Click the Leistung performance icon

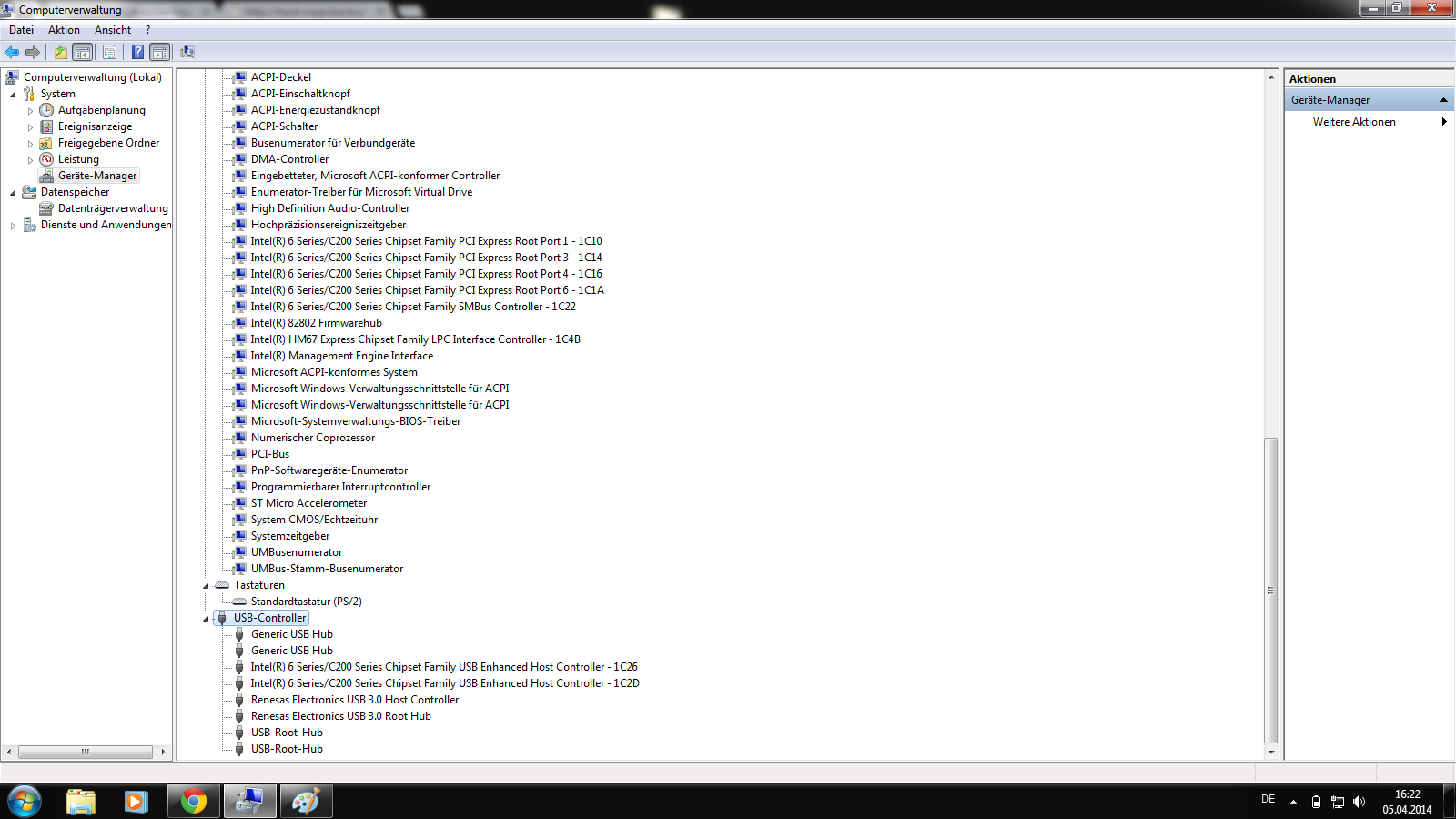[x=46, y=159]
